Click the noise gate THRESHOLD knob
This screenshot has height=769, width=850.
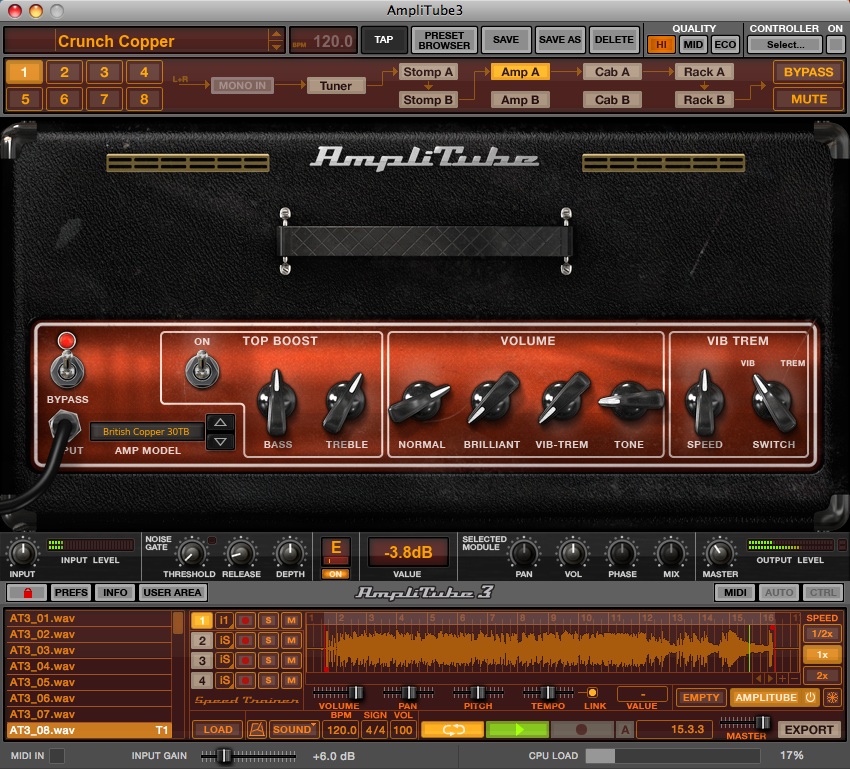point(191,553)
